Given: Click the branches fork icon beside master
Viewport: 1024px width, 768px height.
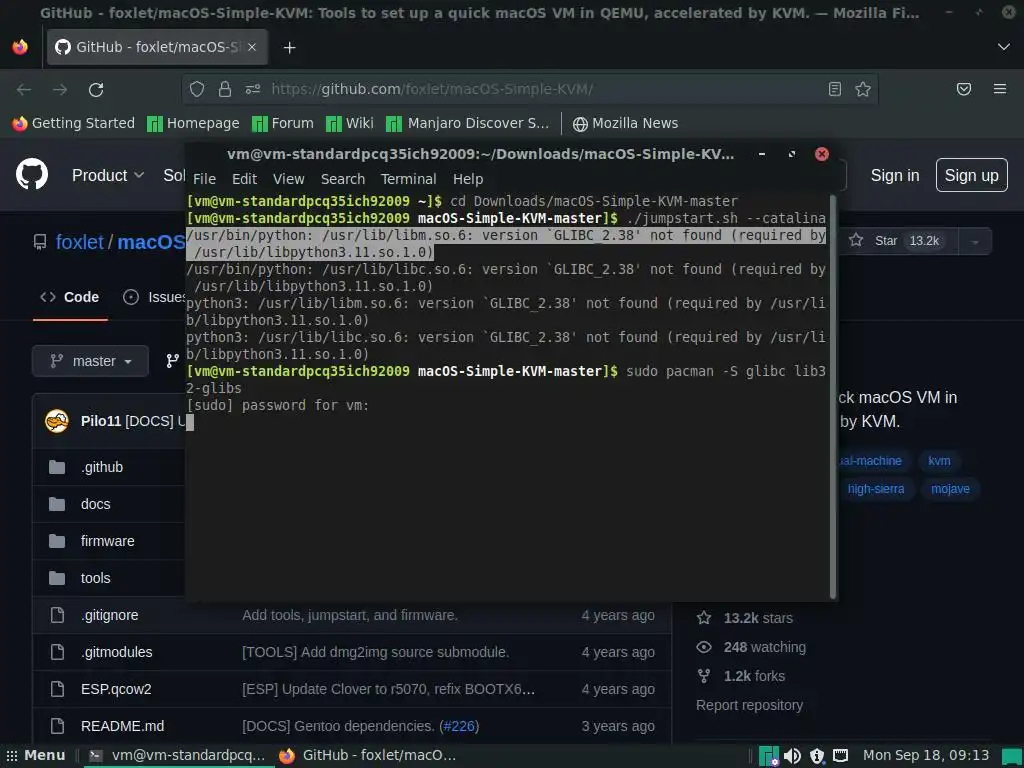Looking at the screenshot, I should [172, 361].
